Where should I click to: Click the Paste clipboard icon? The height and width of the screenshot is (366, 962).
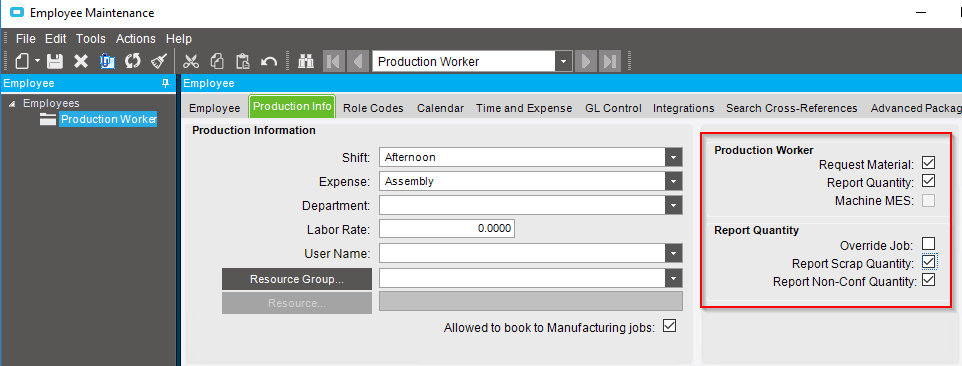[x=243, y=61]
